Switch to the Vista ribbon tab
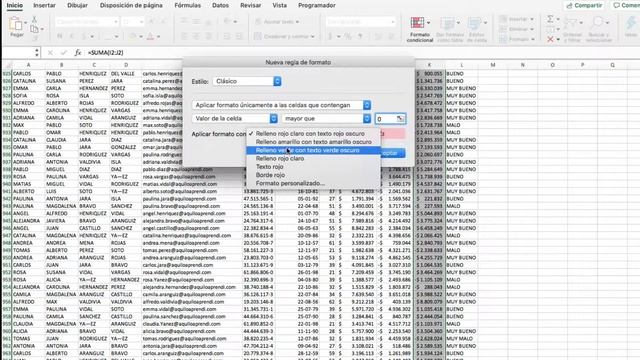This screenshot has width=640, height=360. point(280,5)
